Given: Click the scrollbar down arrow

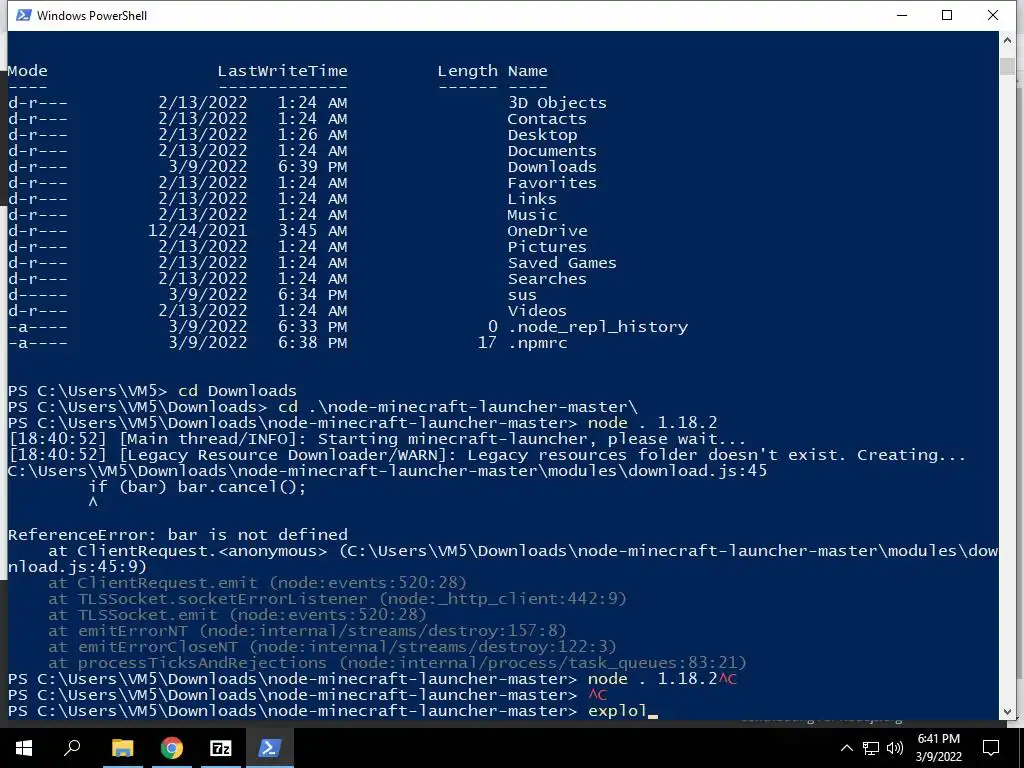Looking at the screenshot, I should click(x=1007, y=712).
